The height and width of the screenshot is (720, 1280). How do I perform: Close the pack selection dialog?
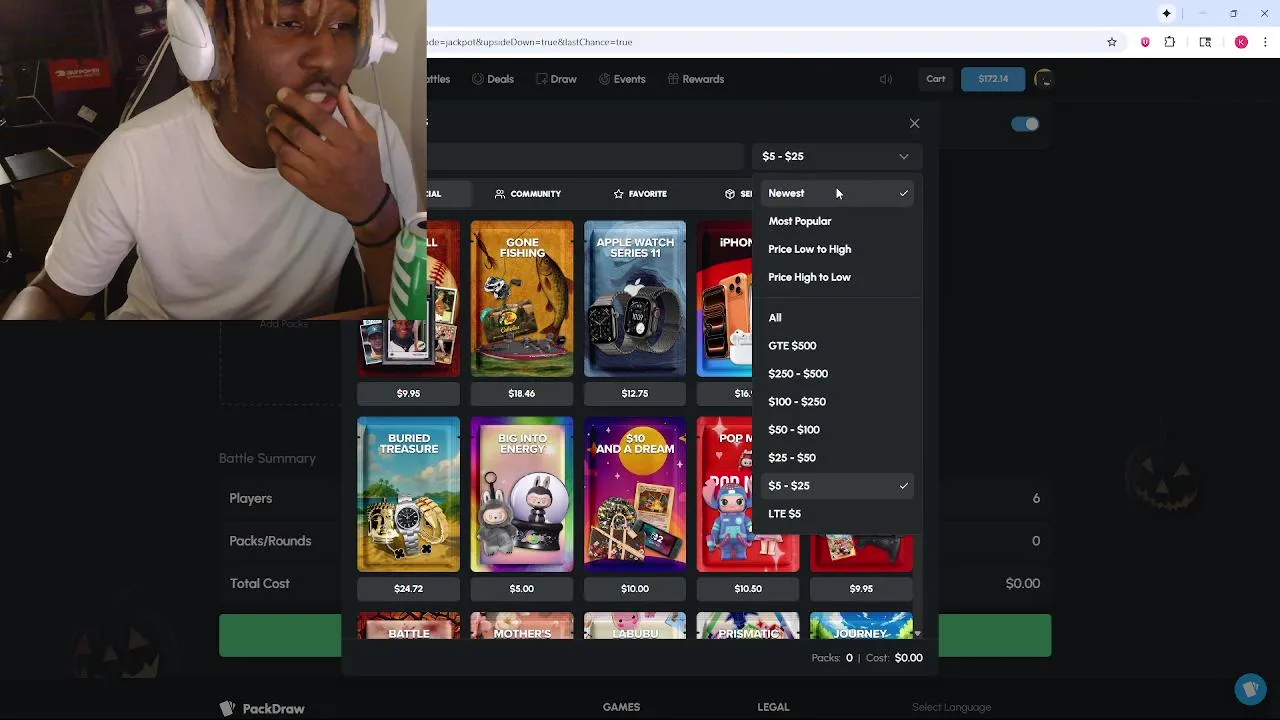coord(914,123)
